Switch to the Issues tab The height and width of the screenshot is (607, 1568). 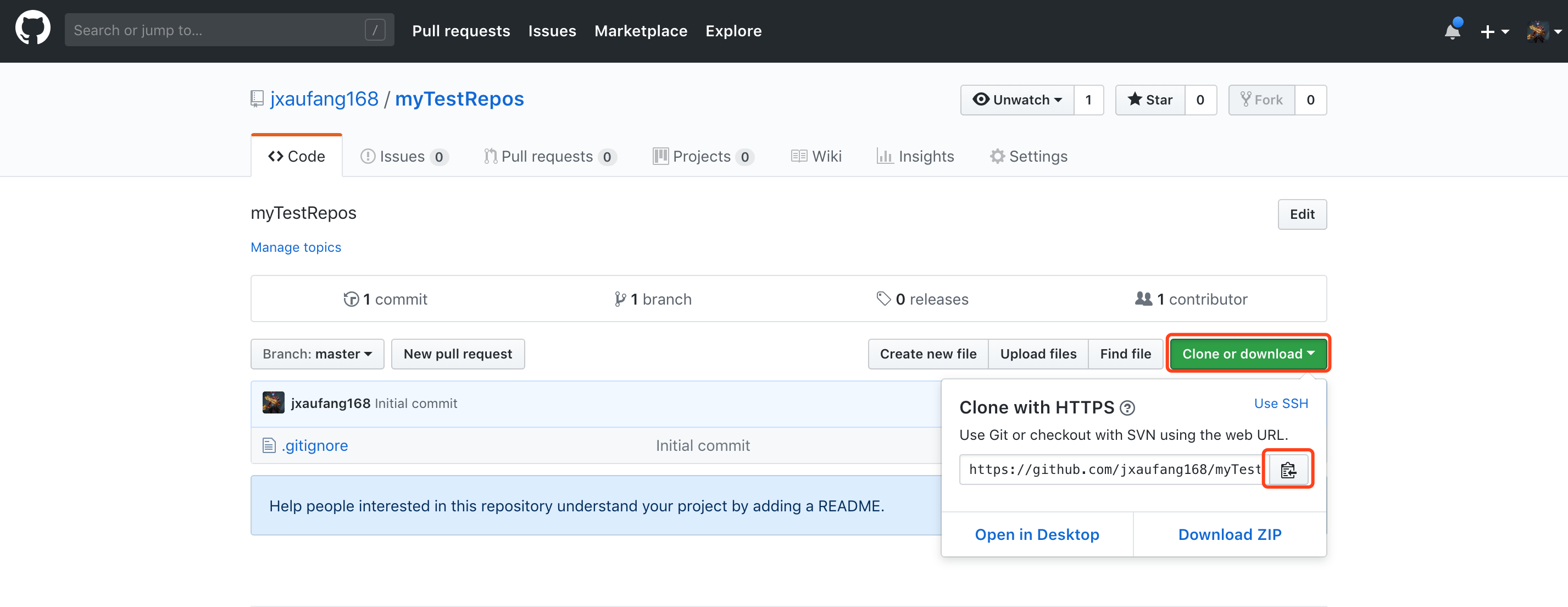coord(403,157)
